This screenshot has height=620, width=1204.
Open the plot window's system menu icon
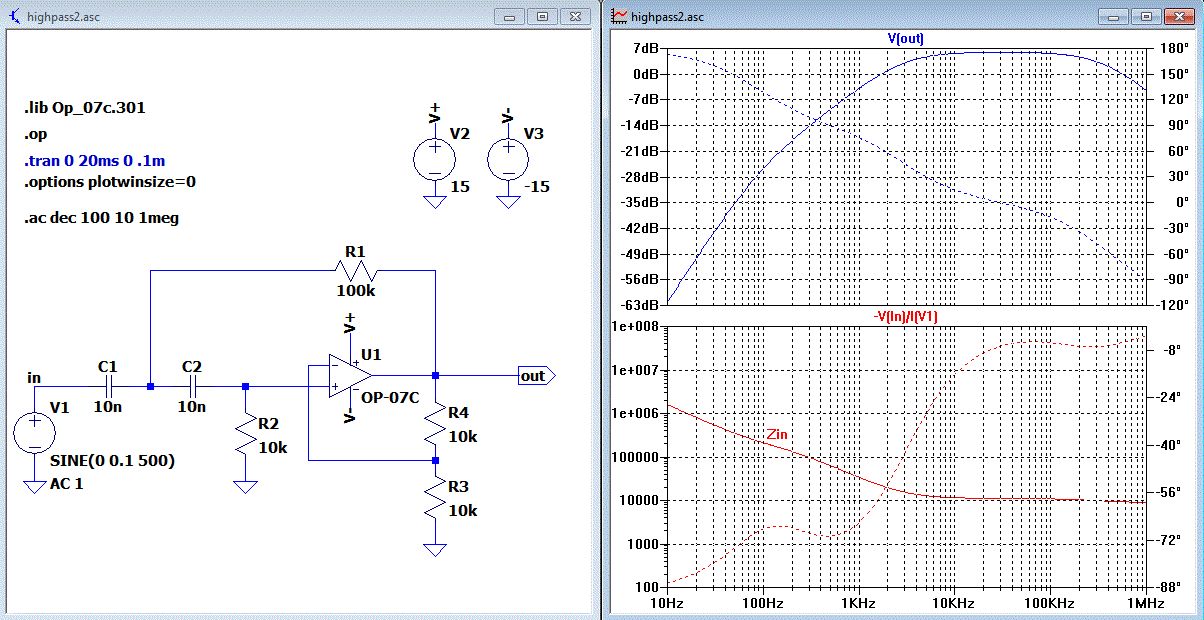(x=620, y=16)
